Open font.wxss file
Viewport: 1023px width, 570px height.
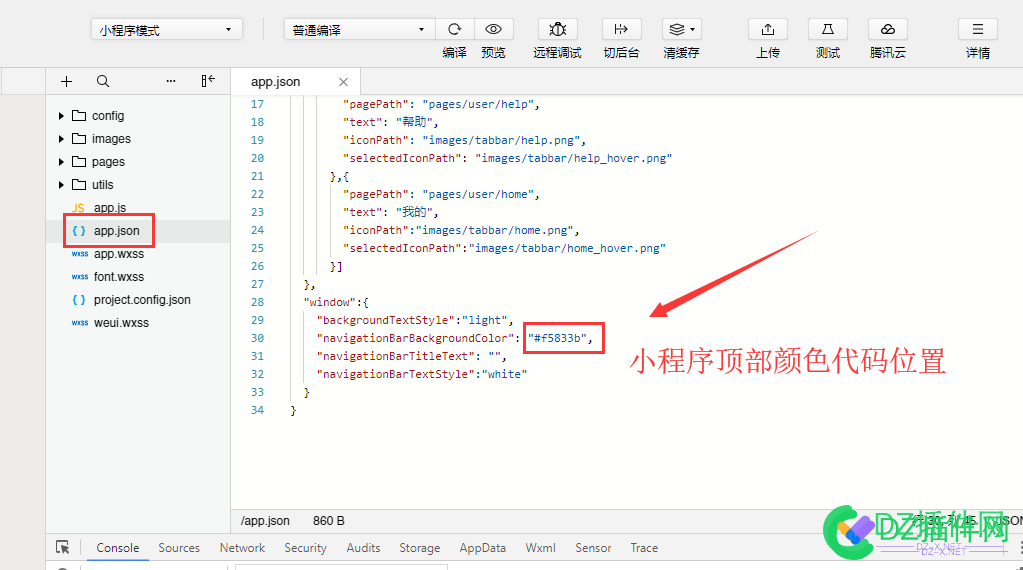pyautogui.click(x=119, y=277)
